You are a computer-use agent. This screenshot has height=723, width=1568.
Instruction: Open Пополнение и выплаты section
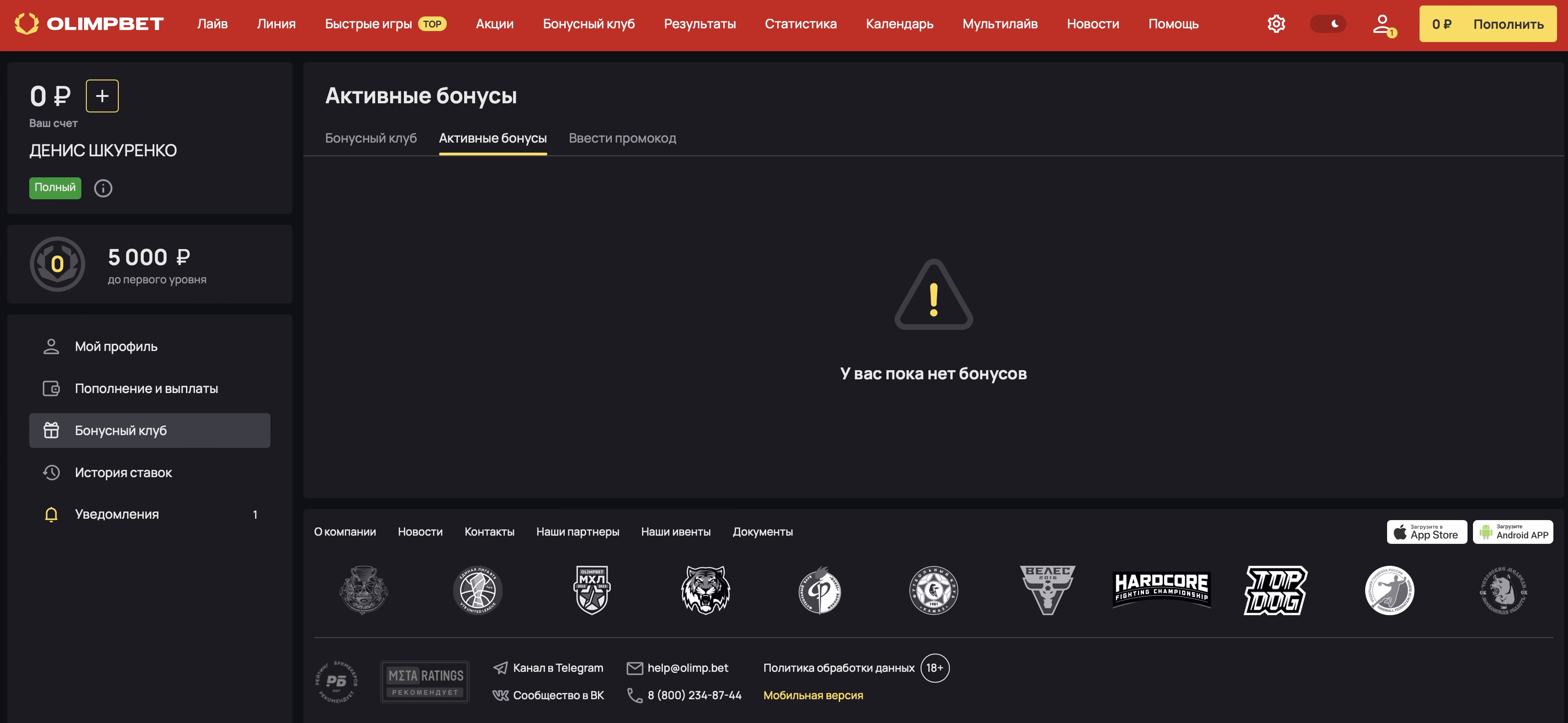[150, 388]
